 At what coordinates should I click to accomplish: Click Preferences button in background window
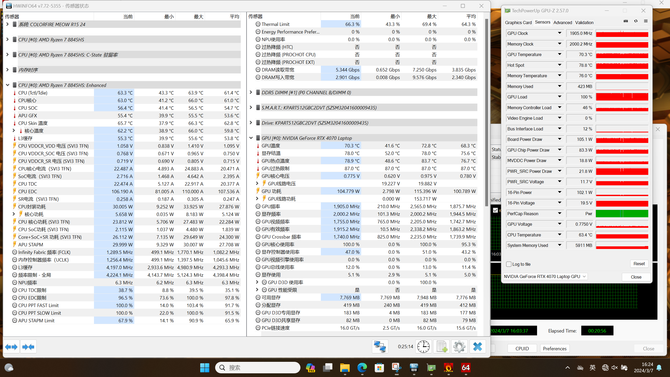pos(554,349)
